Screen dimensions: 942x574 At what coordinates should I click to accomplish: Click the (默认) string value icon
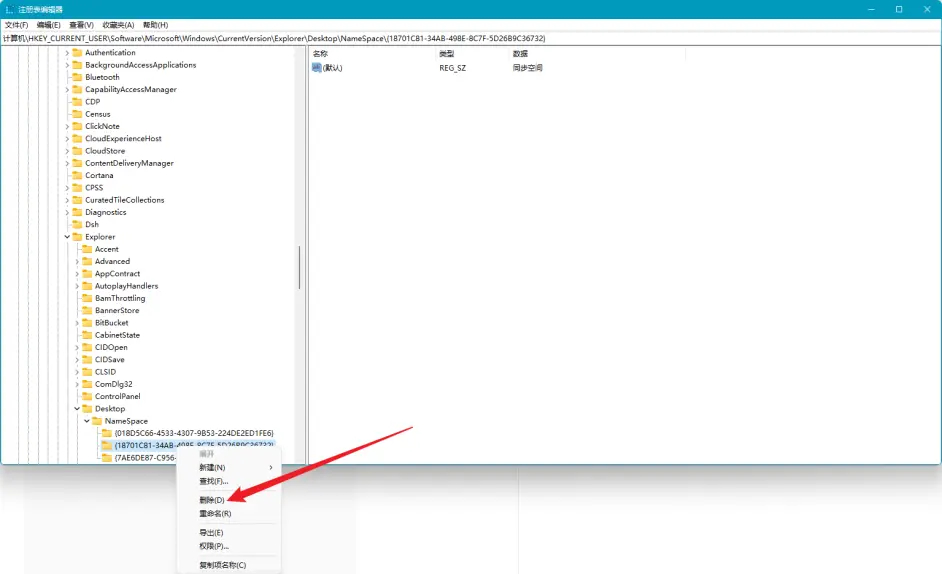pos(317,67)
